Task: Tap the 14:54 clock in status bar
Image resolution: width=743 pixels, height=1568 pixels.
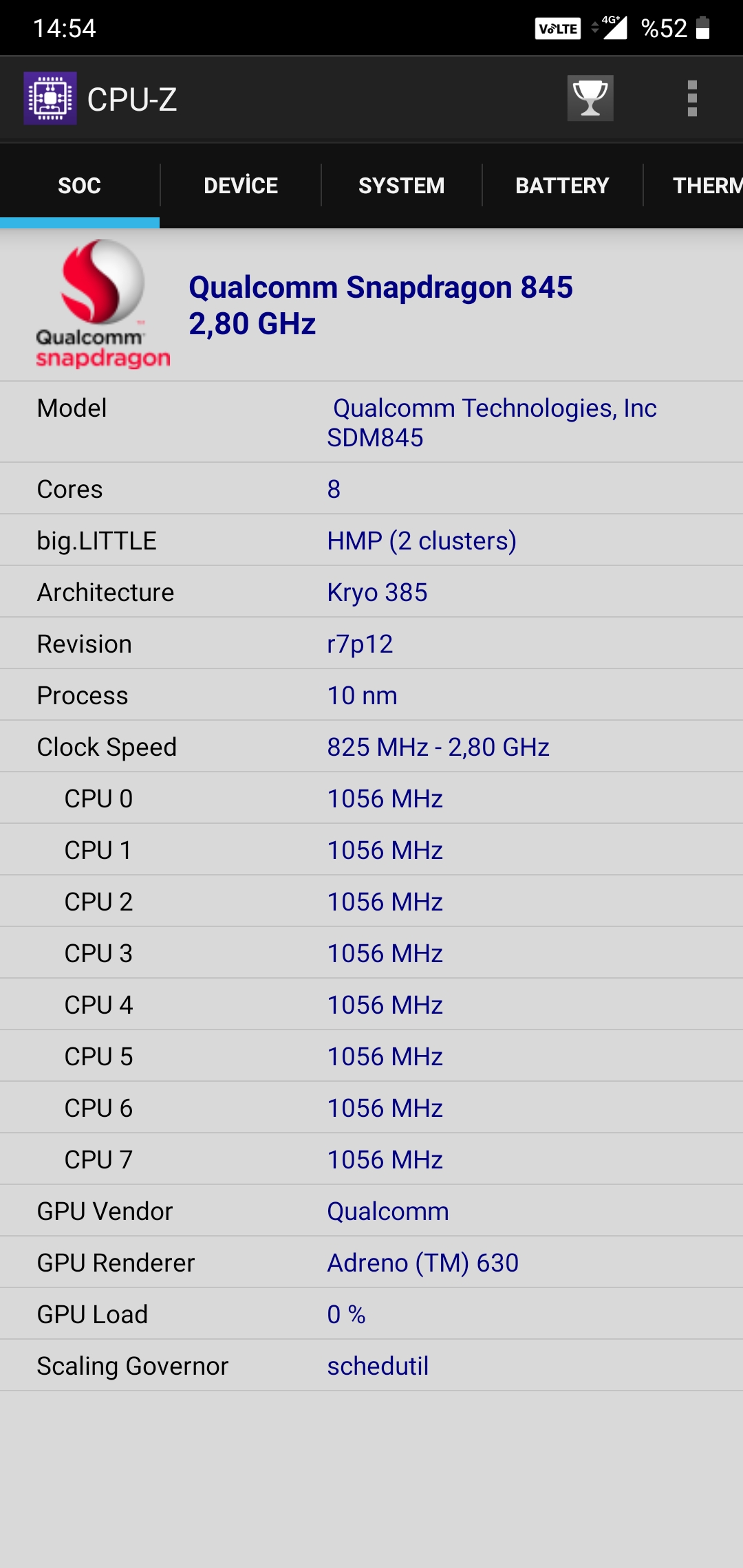Action: (x=64, y=28)
